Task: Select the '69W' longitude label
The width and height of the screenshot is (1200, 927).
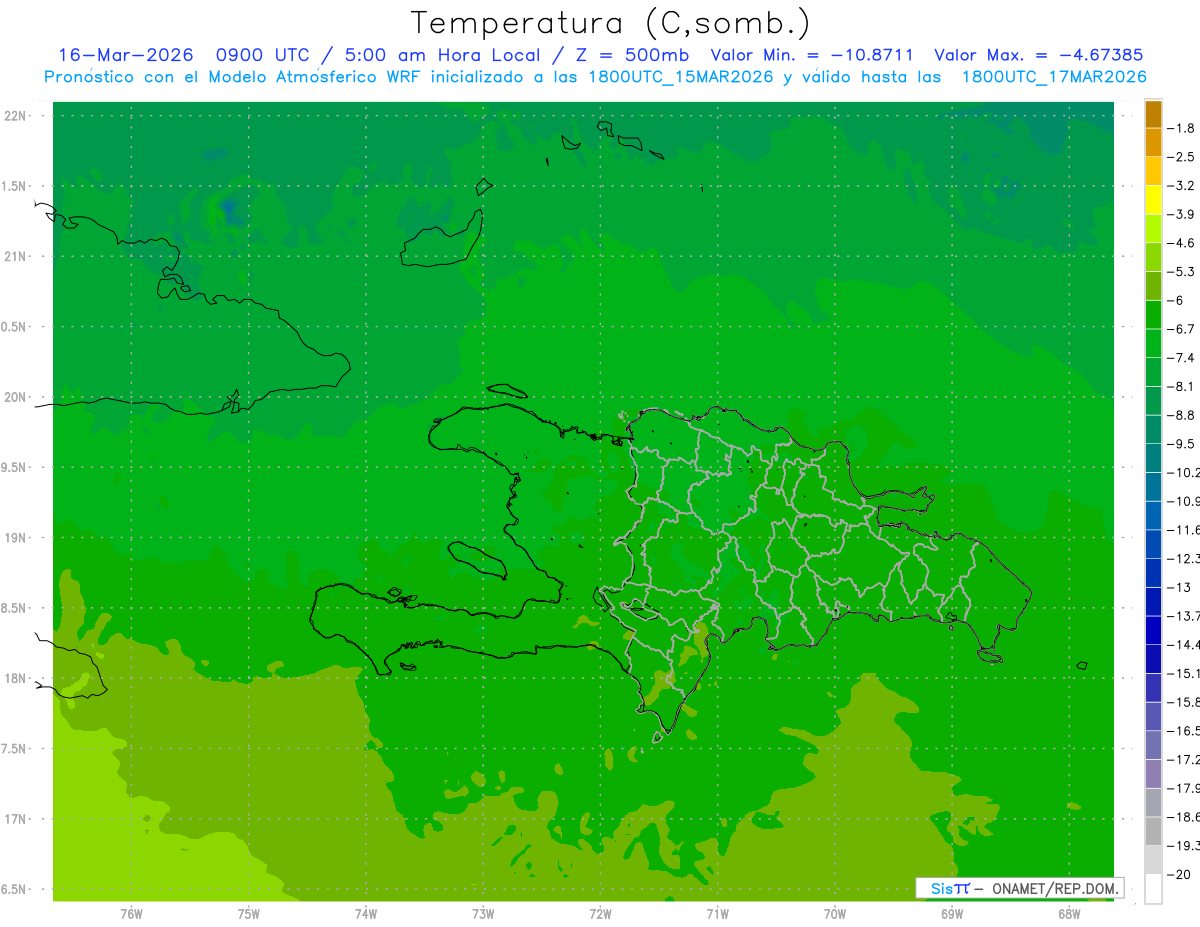Action: [x=952, y=914]
